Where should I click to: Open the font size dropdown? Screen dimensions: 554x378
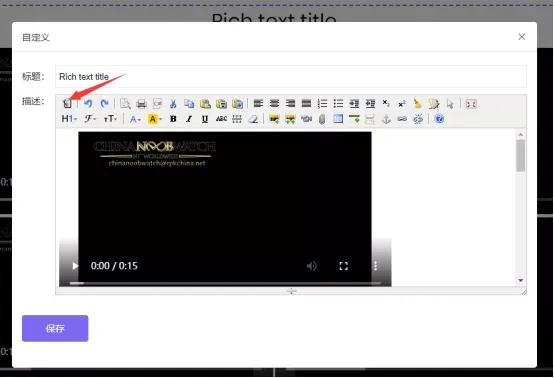pyautogui.click(x=110, y=119)
